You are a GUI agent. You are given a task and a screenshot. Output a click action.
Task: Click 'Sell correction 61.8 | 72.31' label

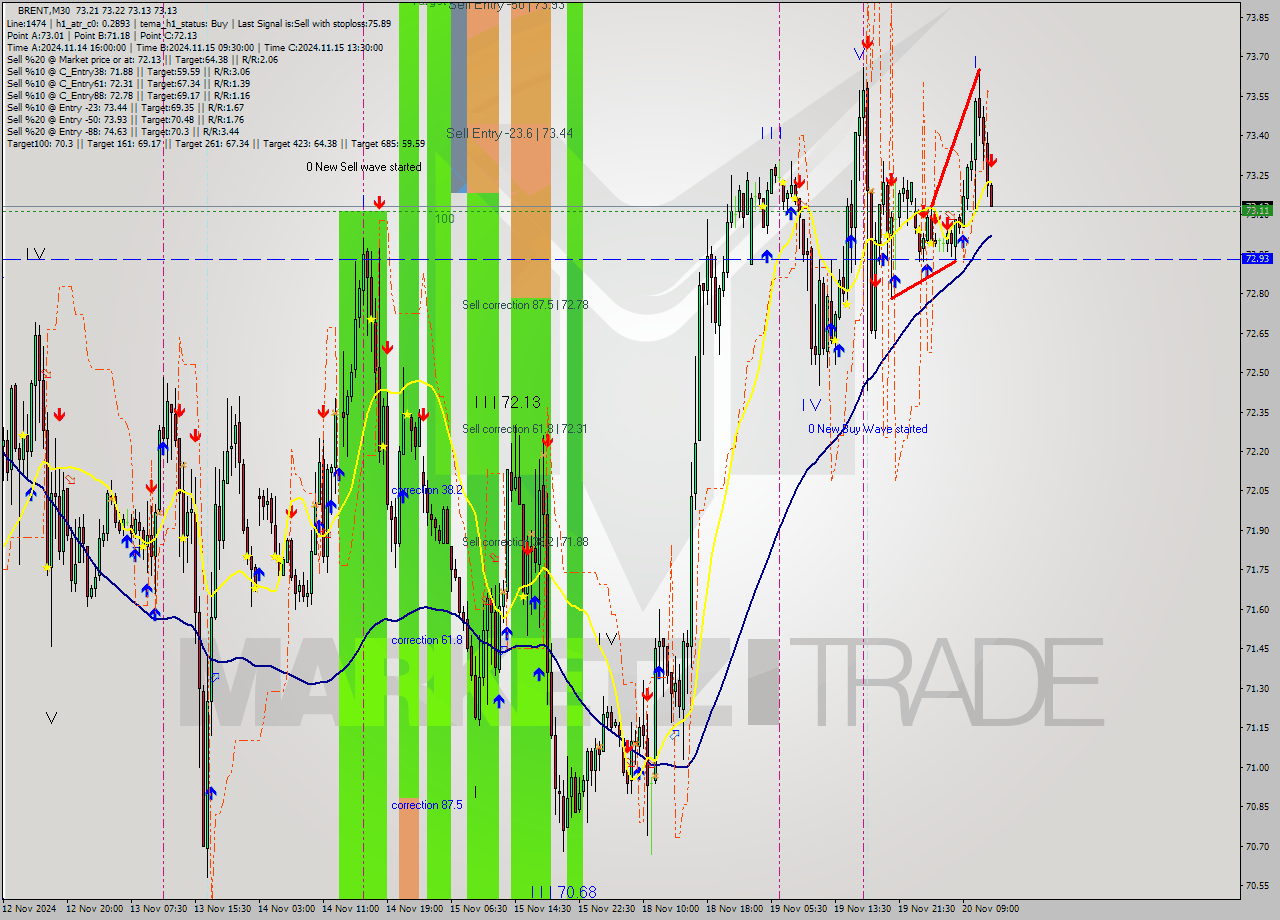(525, 429)
